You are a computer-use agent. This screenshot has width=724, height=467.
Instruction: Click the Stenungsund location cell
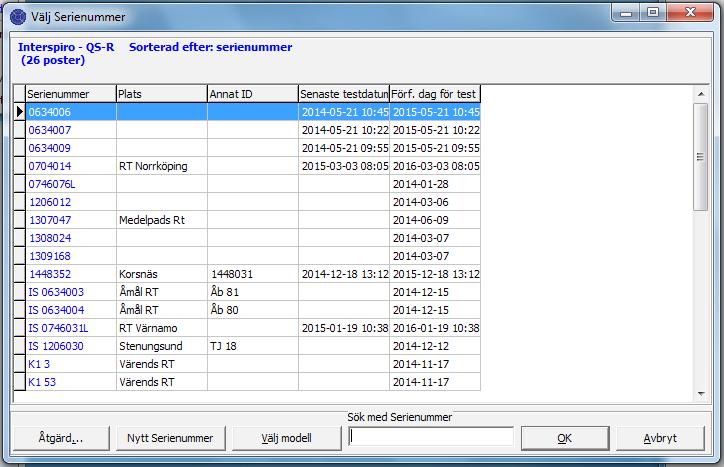click(162, 346)
